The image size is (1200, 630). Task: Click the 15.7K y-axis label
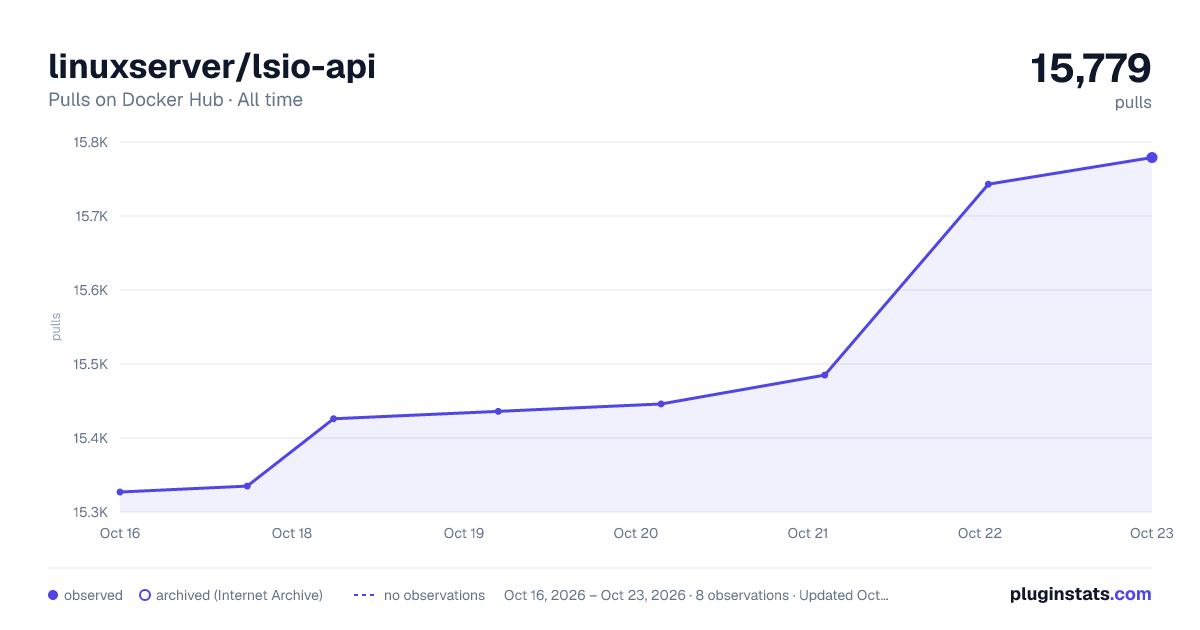(91, 216)
